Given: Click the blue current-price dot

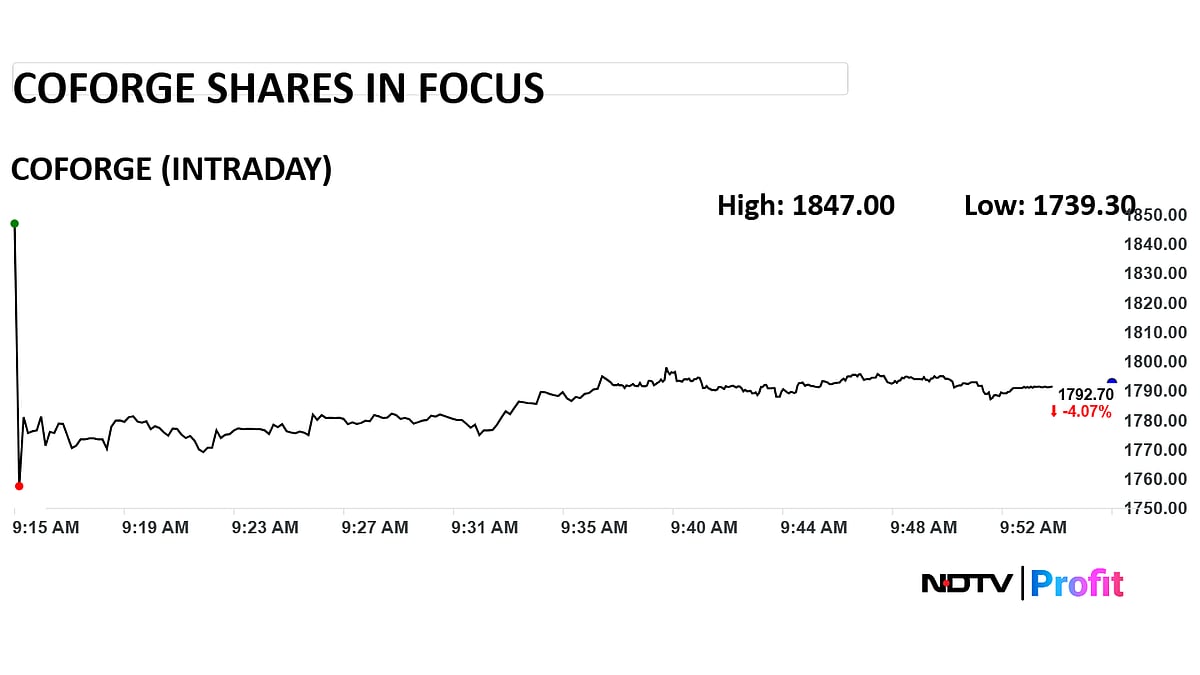Looking at the screenshot, I should click(x=1112, y=382).
